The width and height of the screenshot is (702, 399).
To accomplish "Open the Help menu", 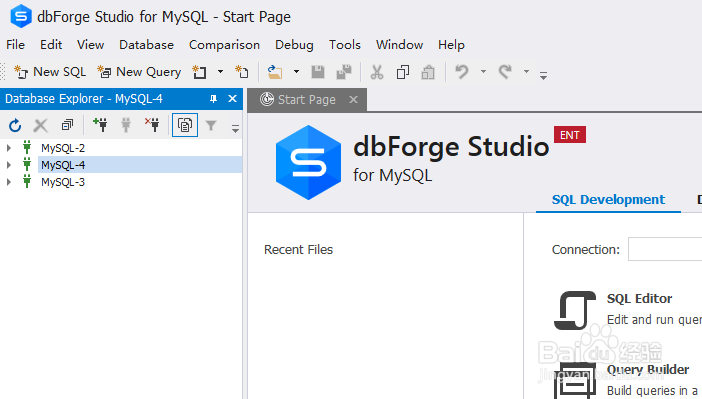I will click(x=451, y=45).
